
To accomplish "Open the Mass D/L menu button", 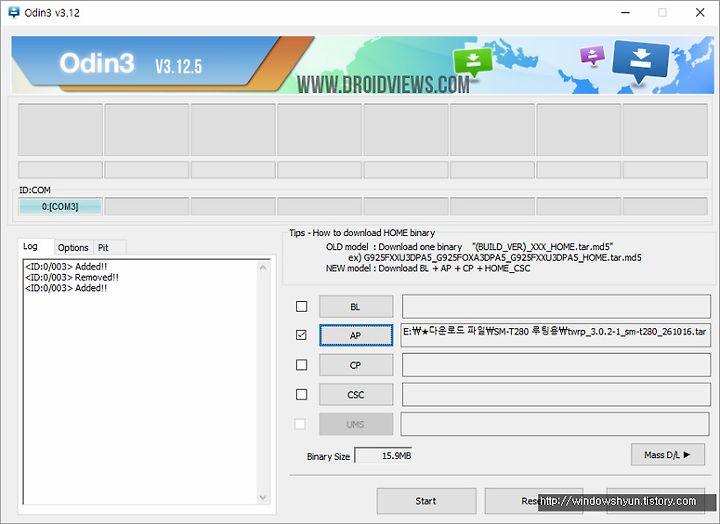I will coord(668,454).
